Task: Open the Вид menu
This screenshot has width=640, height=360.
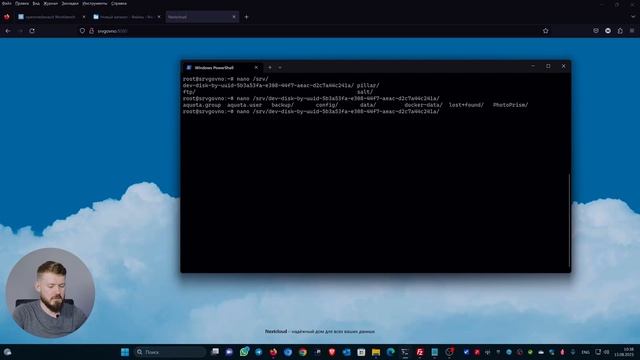Action: pyautogui.click(x=36, y=3)
